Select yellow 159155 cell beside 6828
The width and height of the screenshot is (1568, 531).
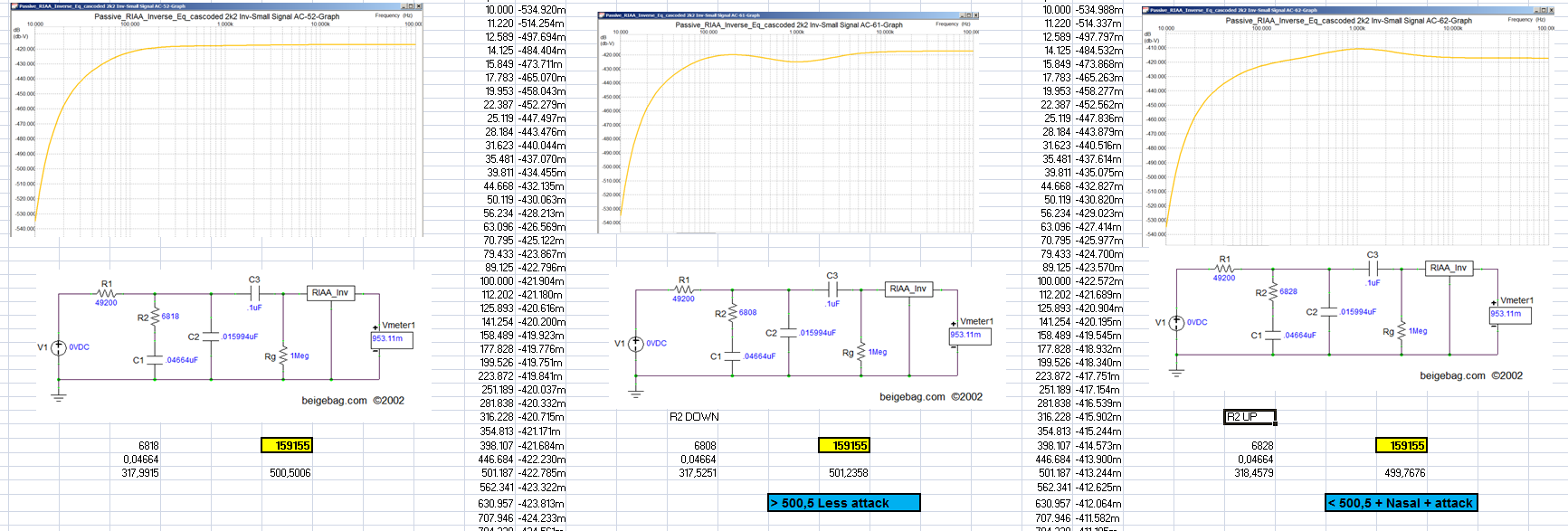click(x=1401, y=446)
